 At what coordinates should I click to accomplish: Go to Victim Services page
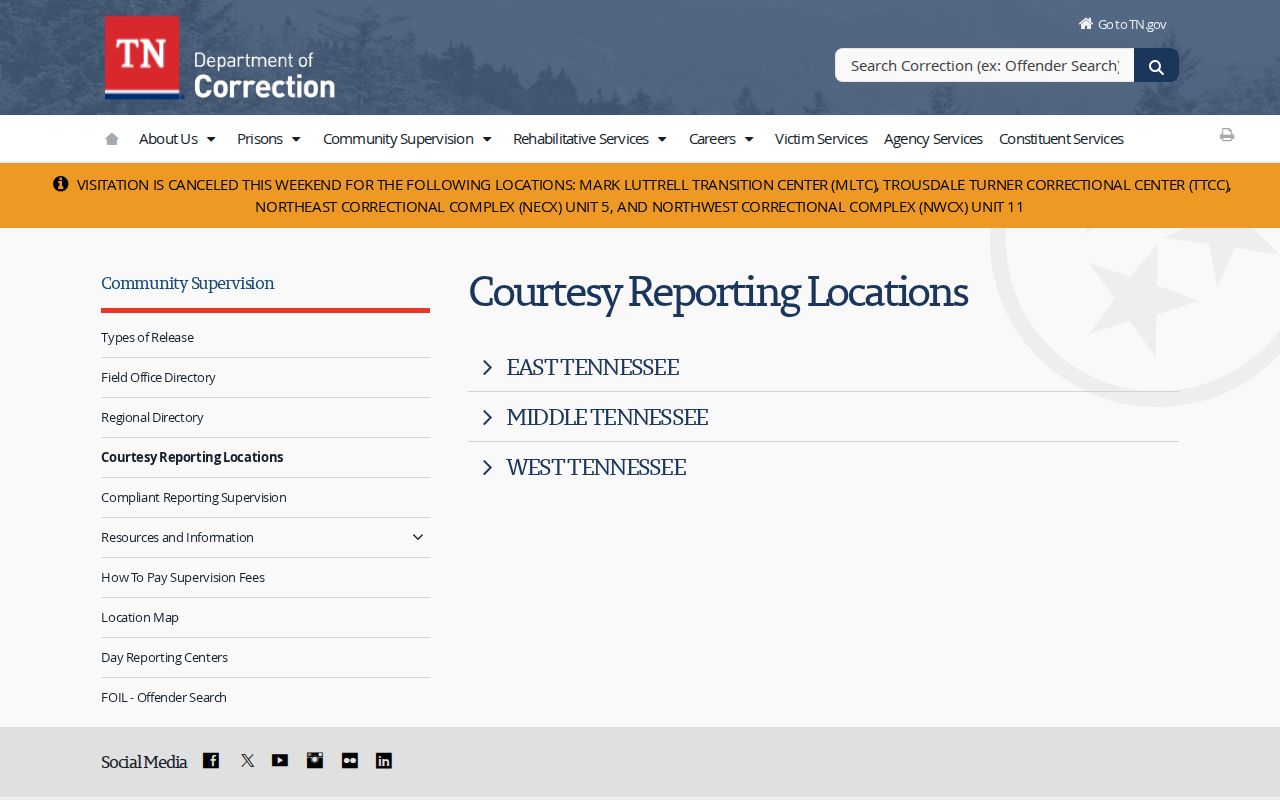click(821, 139)
